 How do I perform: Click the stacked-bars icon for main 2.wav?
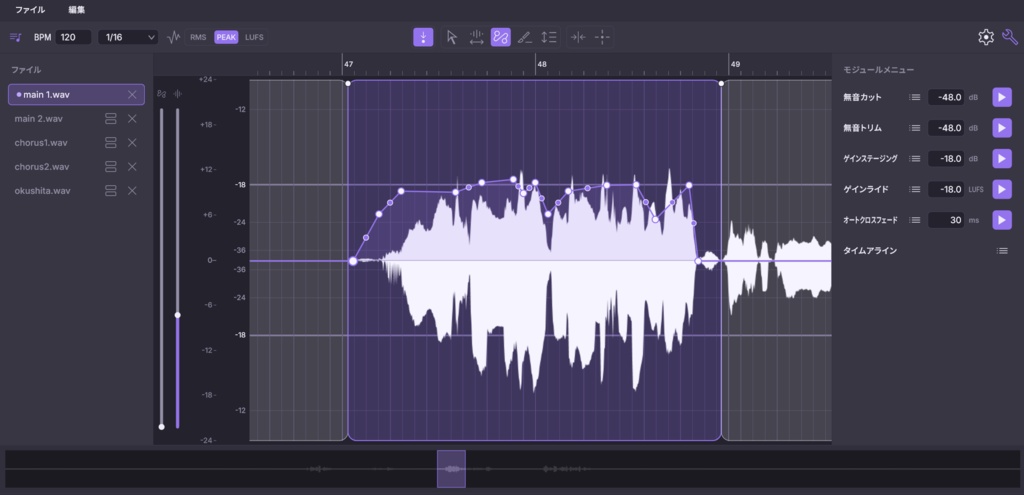pos(111,119)
